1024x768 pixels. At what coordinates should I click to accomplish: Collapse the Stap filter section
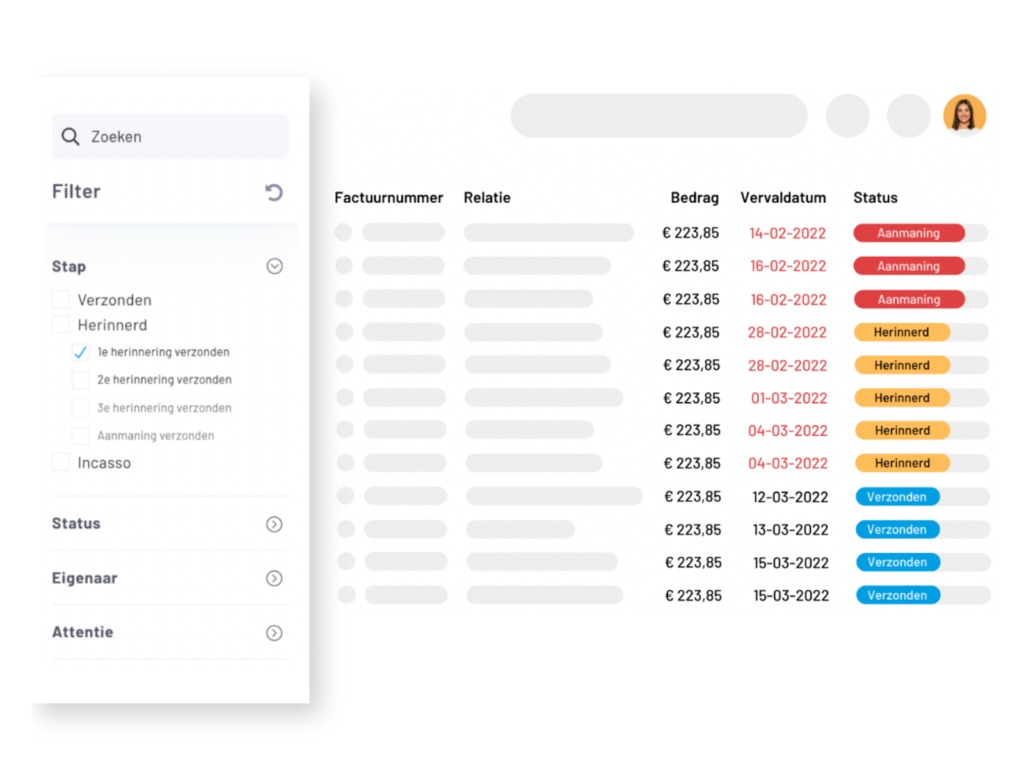(274, 267)
